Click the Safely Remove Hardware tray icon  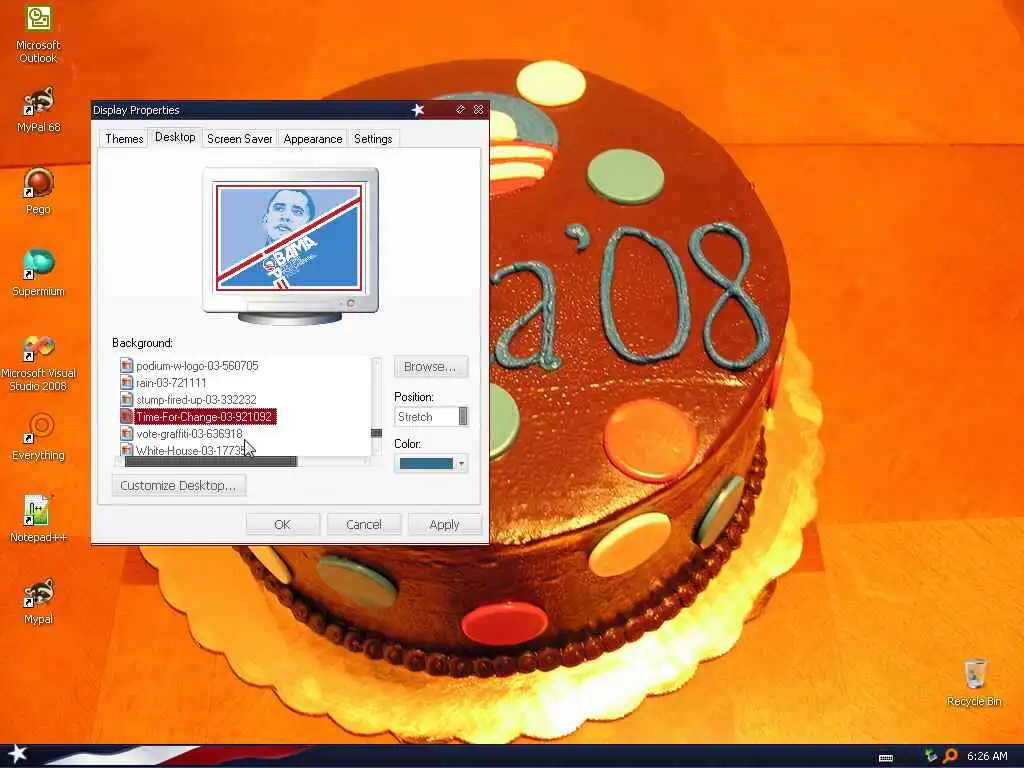[x=931, y=756]
